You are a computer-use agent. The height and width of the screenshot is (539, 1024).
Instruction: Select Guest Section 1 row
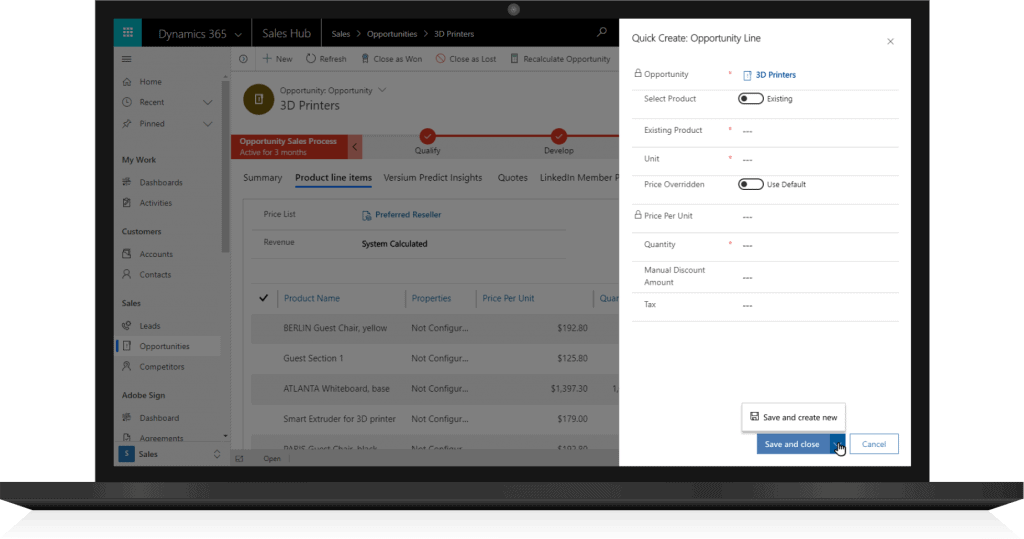click(435, 358)
